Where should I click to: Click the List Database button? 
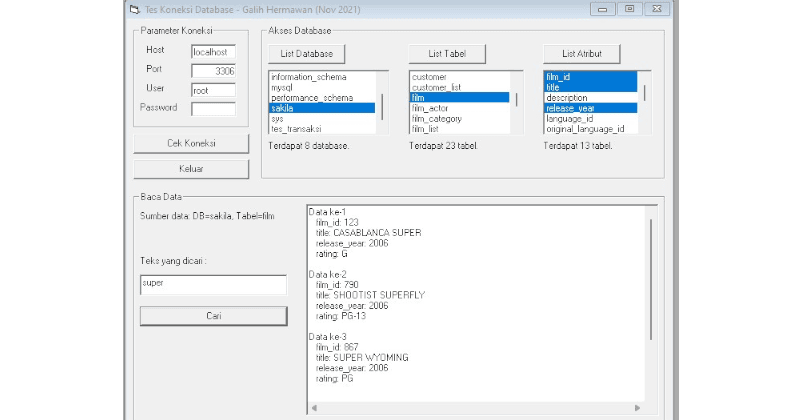(307, 54)
